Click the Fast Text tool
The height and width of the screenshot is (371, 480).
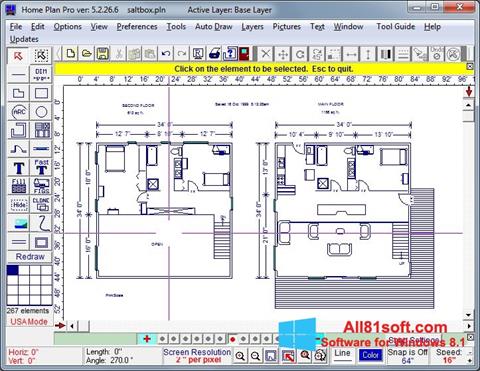[41, 167]
